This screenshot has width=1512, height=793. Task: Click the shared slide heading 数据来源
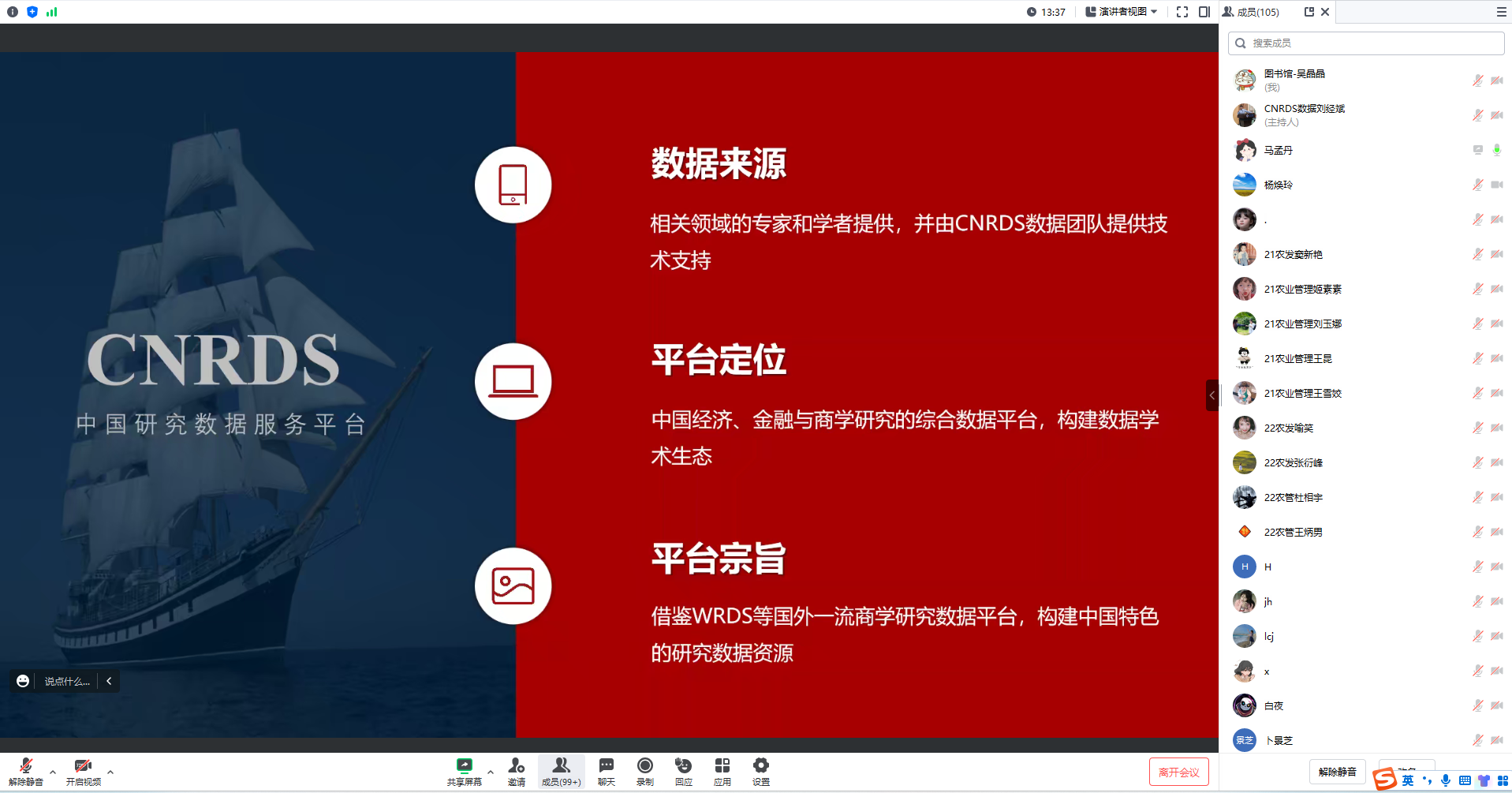719,164
